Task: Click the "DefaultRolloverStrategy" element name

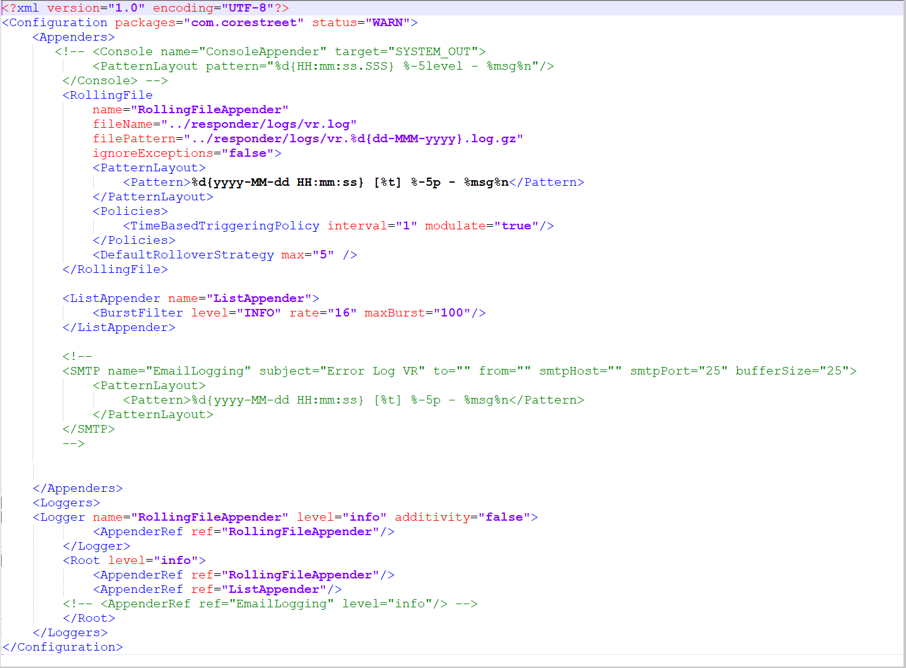Action: [187, 254]
